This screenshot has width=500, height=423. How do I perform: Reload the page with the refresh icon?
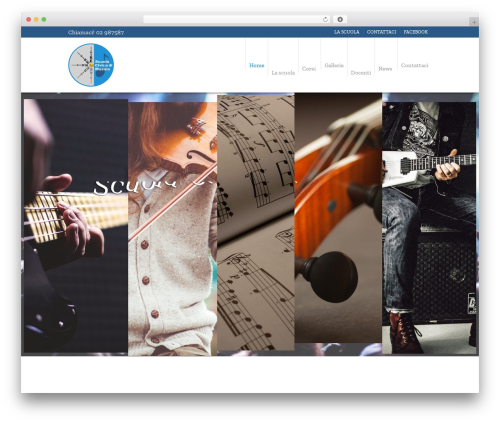click(325, 19)
